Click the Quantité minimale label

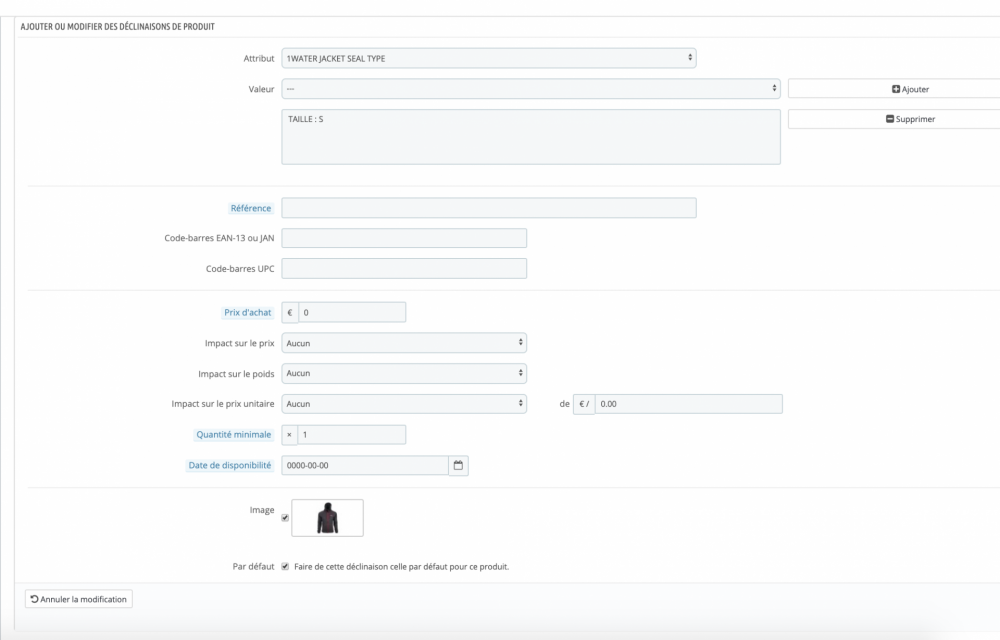tap(233, 435)
